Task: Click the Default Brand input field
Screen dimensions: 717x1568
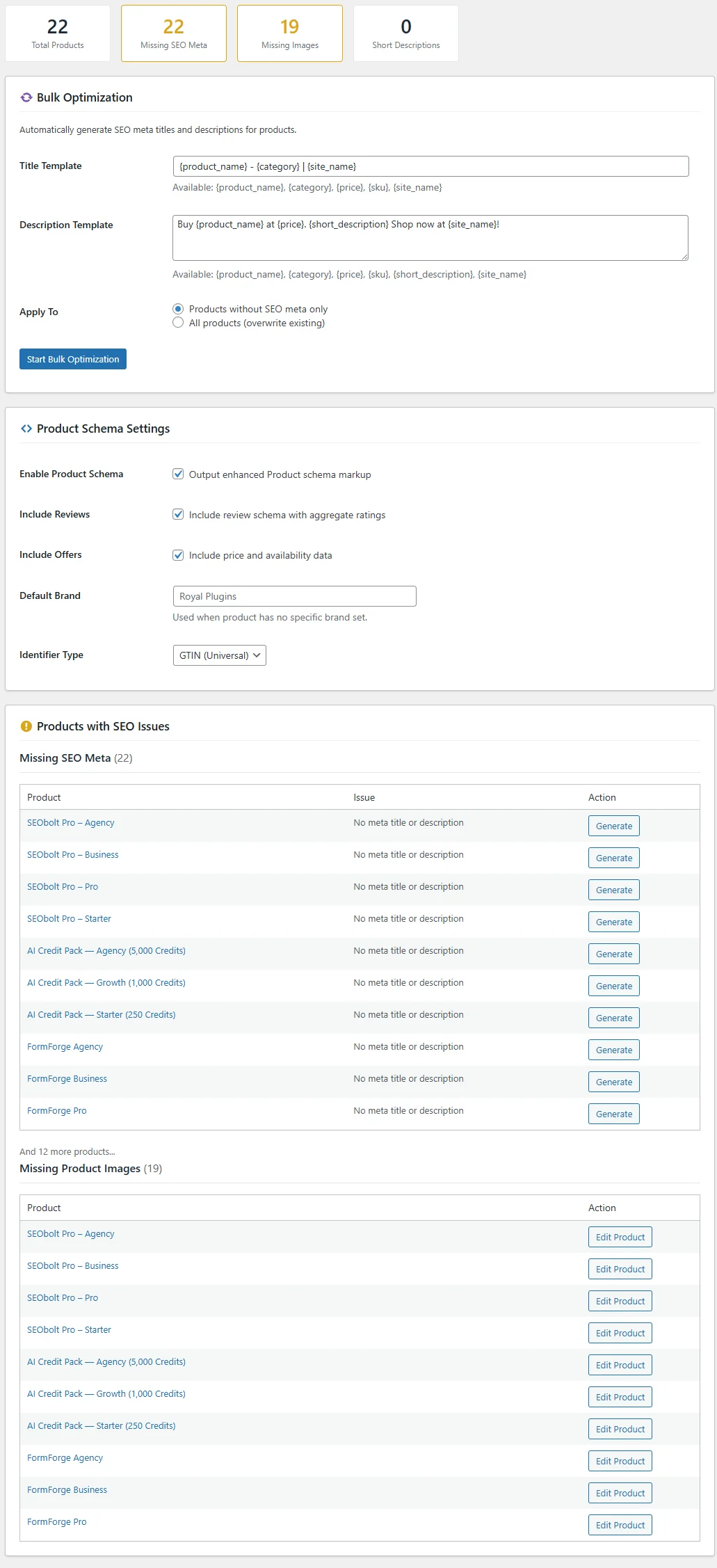Action: point(295,596)
